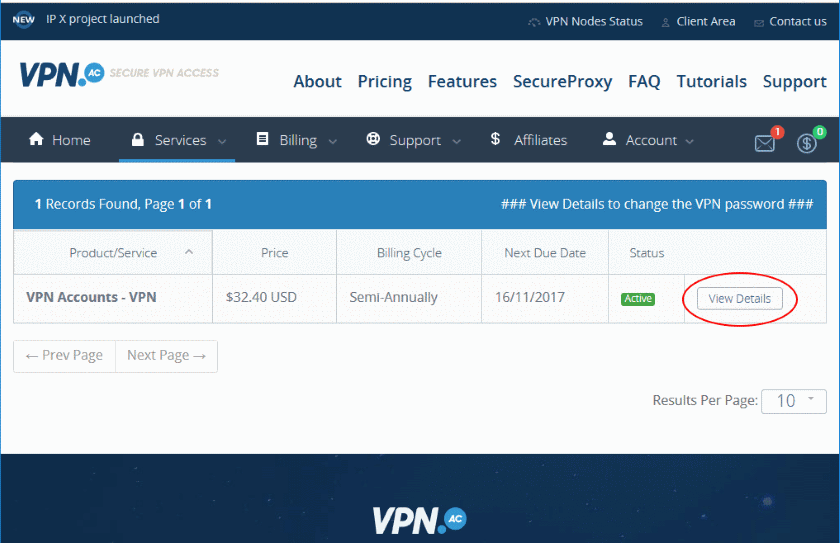Click the red mail notification count badge
840x543 pixels.
tap(777, 132)
